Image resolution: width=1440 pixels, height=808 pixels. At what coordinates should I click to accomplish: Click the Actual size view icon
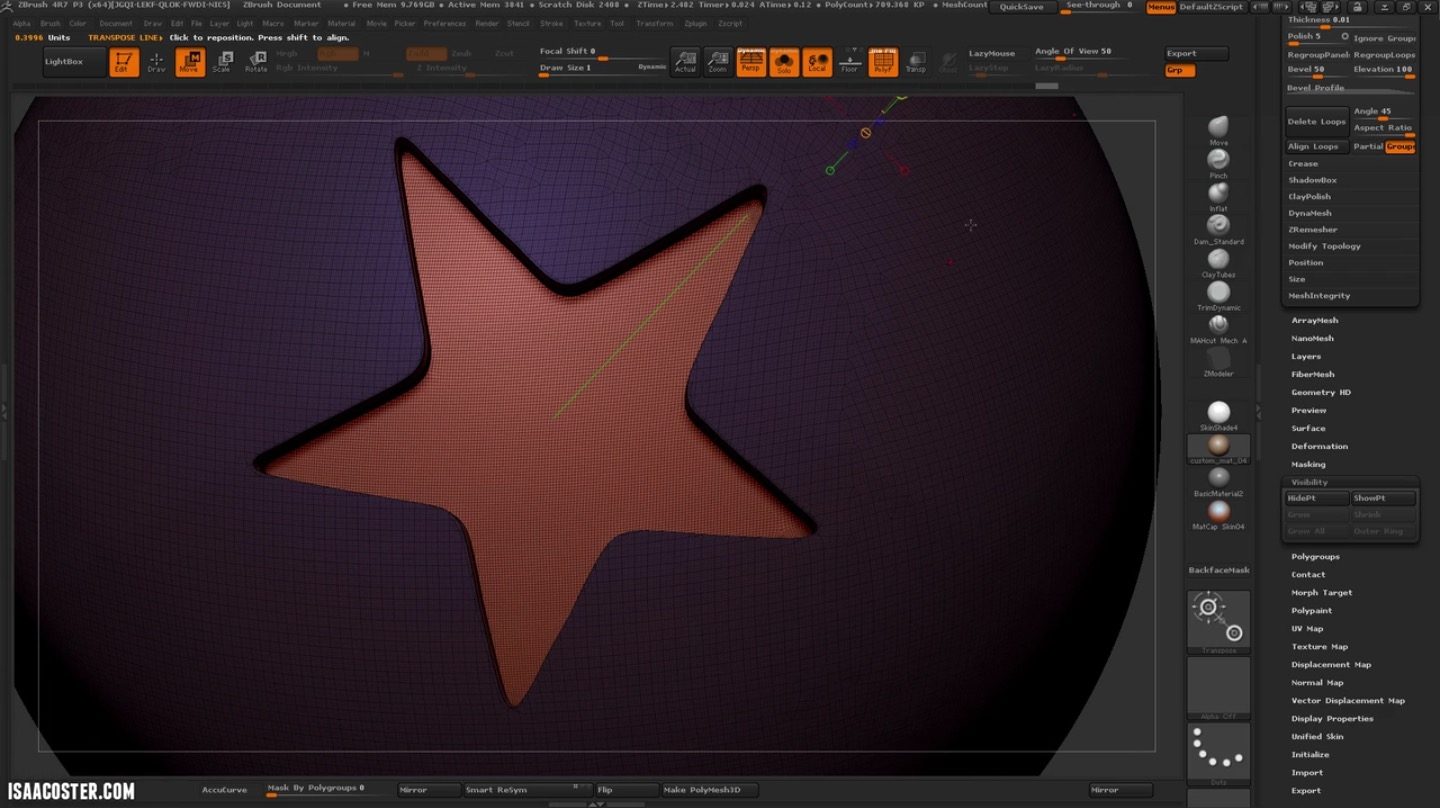click(685, 62)
